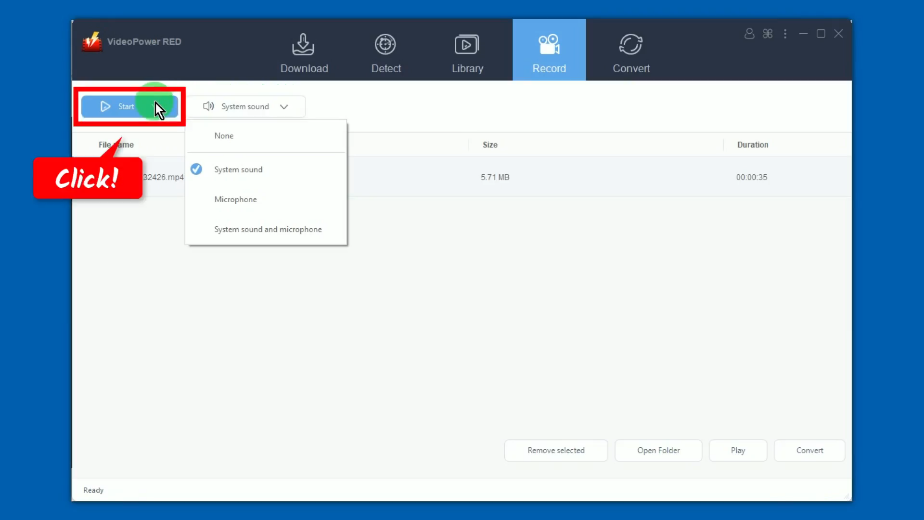This screenshot has width=924, height=520.
Task: Click the blue checkmark beside System sound
Action: [196, 169]
